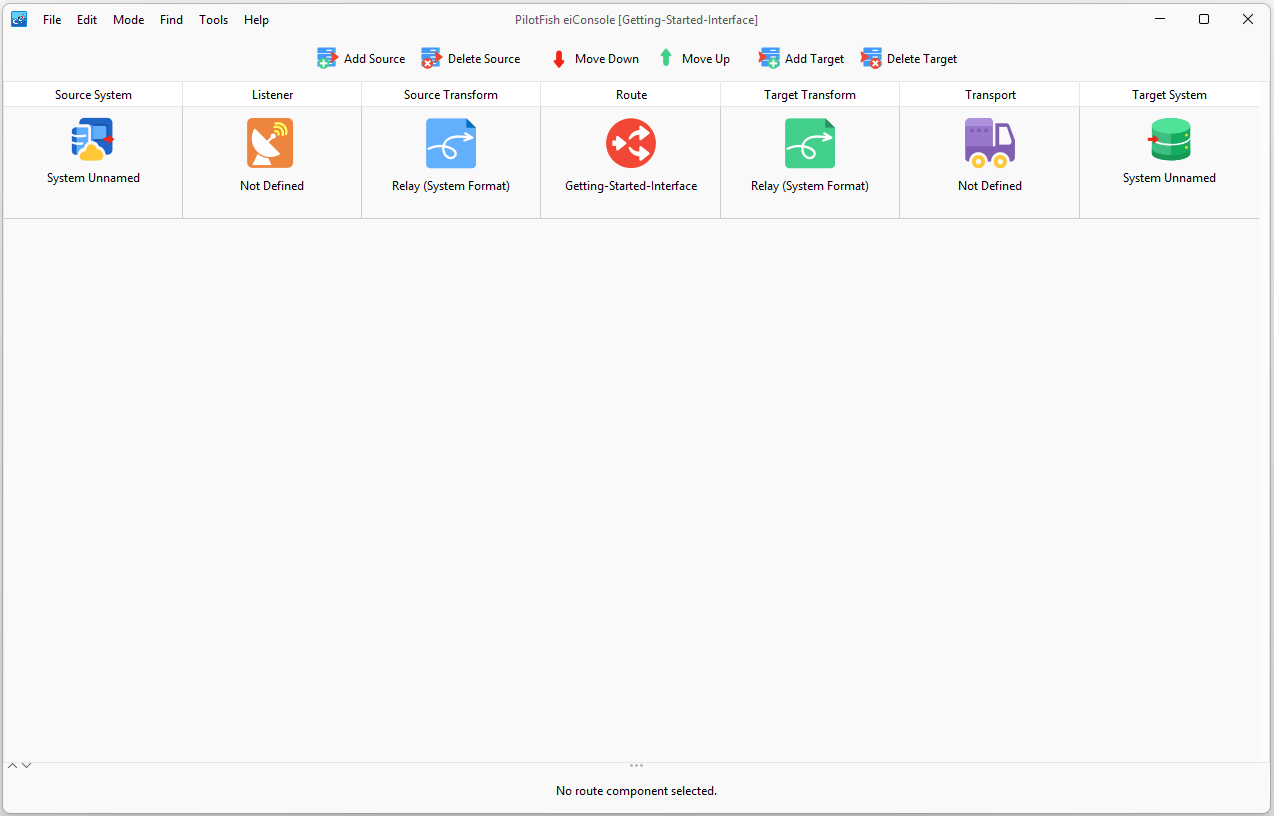Open the blue Source Transform relay icon
This screenshot has width=1274, height=816.
(x=451, y=143)
